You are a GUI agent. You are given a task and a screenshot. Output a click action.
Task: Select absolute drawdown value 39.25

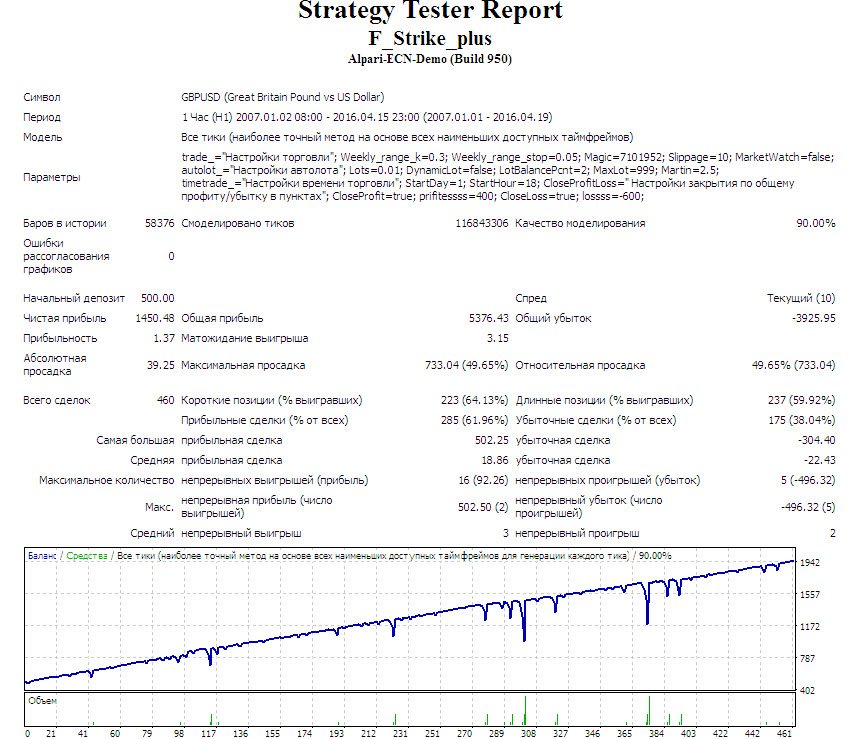[161, 366]
